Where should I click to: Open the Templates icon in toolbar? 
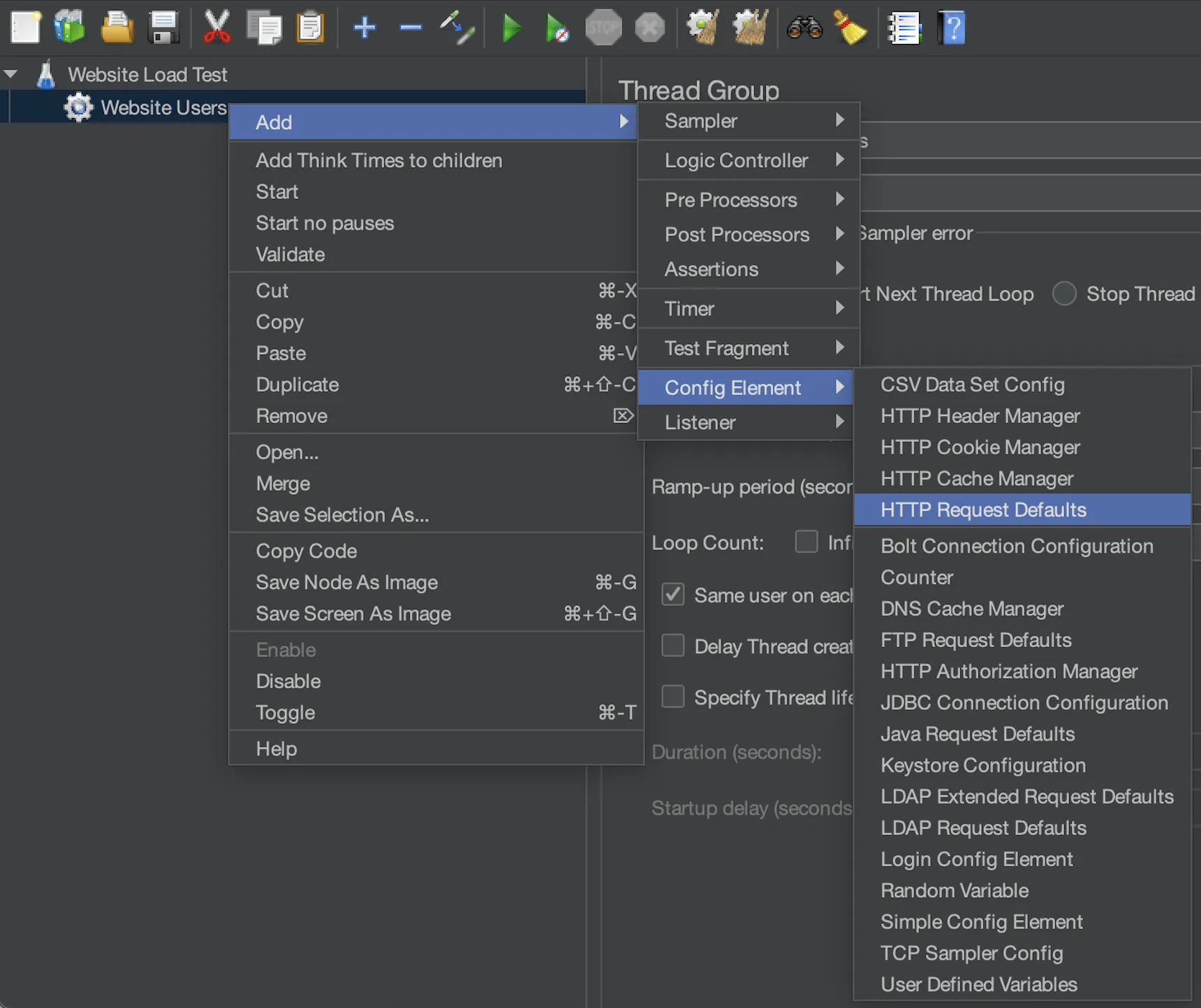pyautogui.click(x=70, y=28)
